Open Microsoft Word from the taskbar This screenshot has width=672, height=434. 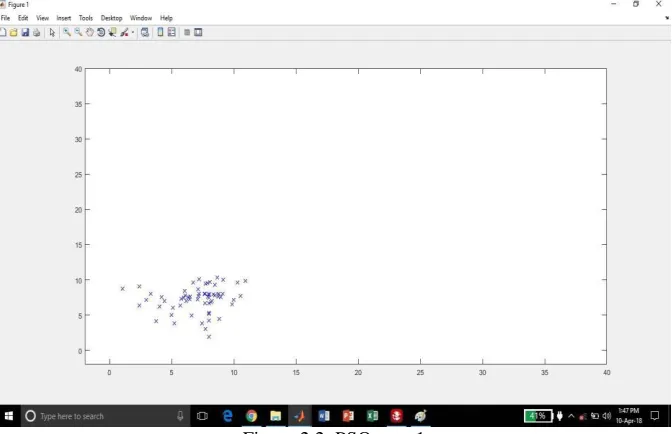pyautogui.click(x=324, y=416)
